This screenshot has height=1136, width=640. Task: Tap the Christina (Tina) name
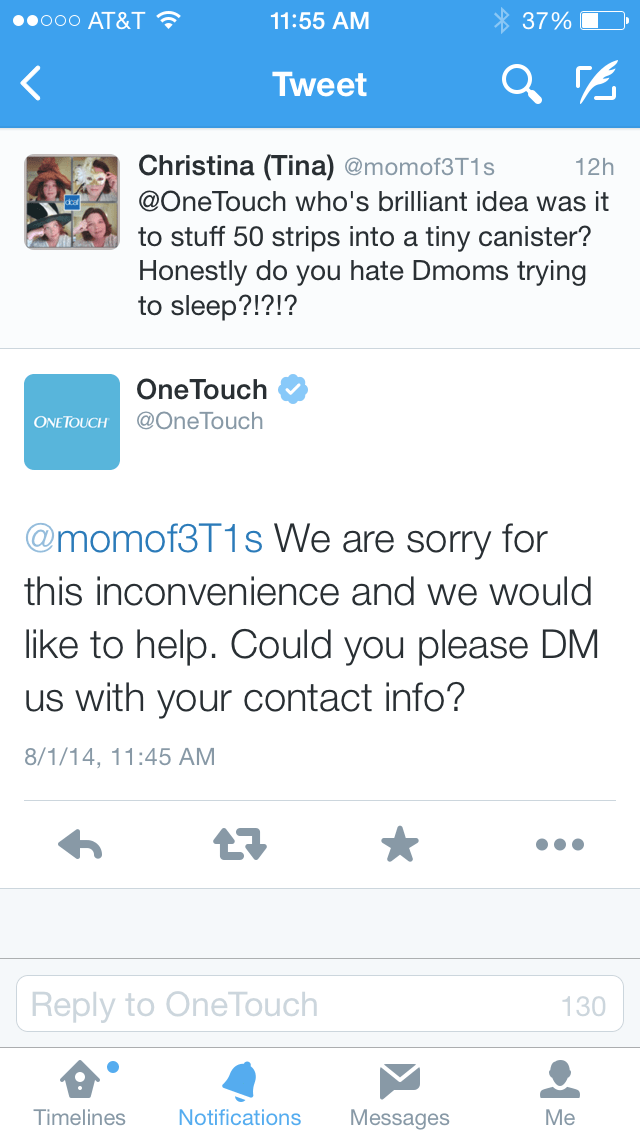click(x=236, y=166)
